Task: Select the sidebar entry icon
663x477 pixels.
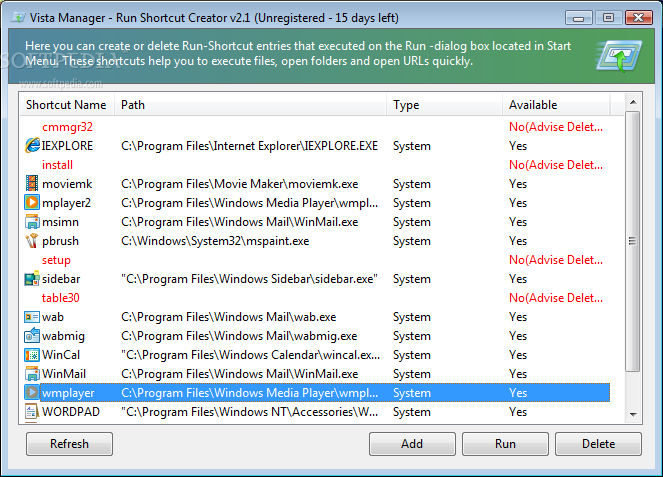Action: (x=32, y=279)
